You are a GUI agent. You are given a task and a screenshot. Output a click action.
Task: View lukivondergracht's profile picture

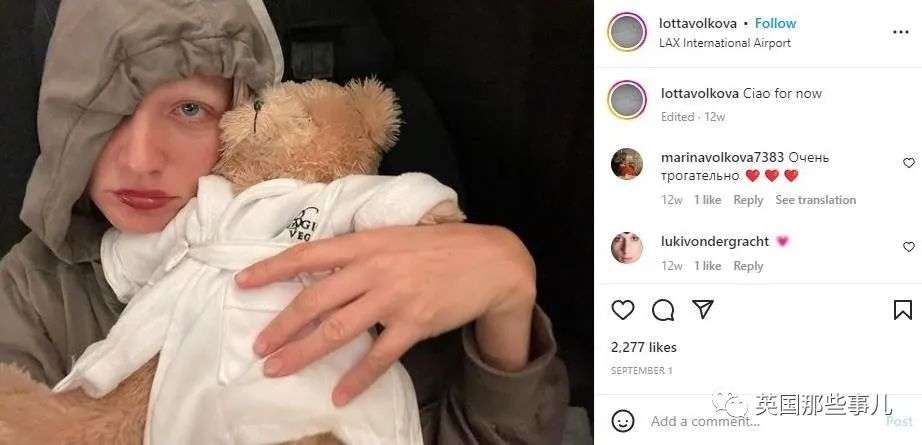pos(627,247)
